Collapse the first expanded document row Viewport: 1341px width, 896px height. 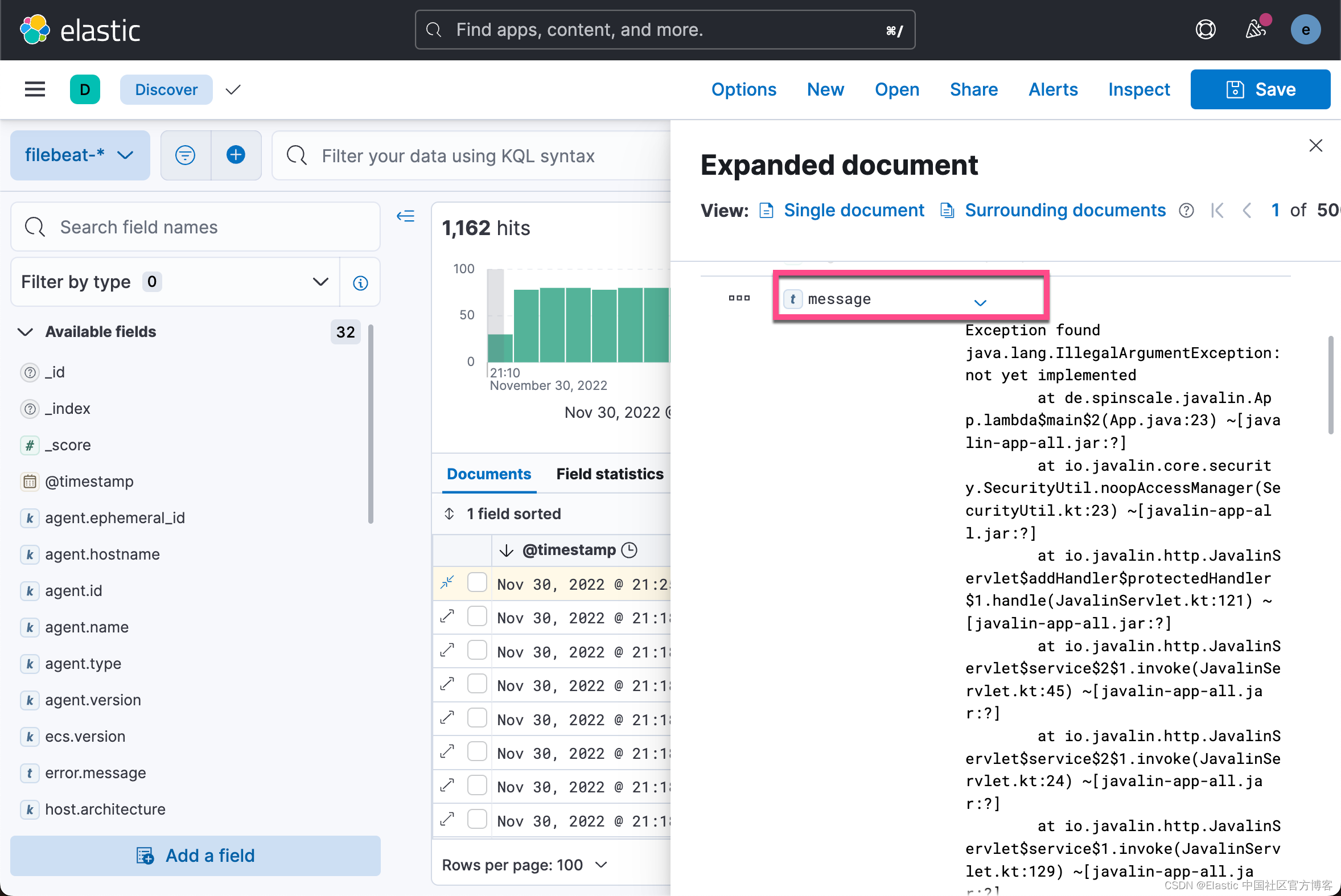(447, 583)
